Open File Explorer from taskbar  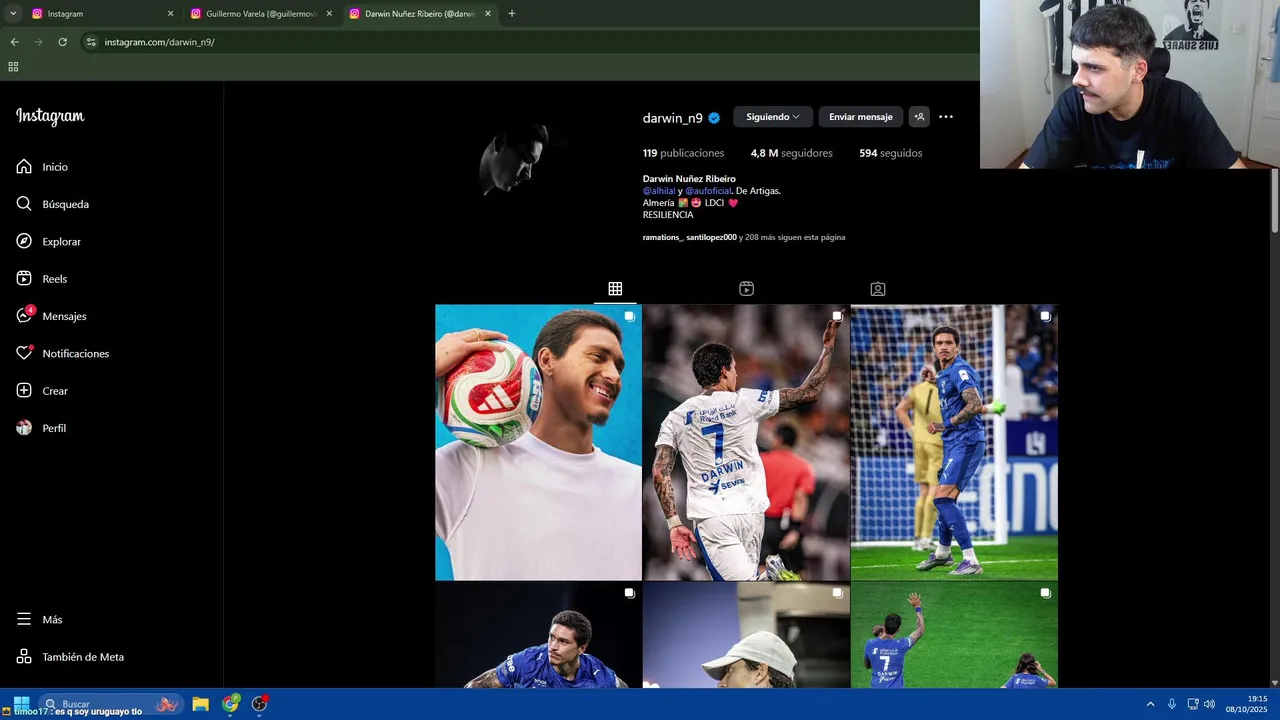pyautogui.click(x=200, y=704)
